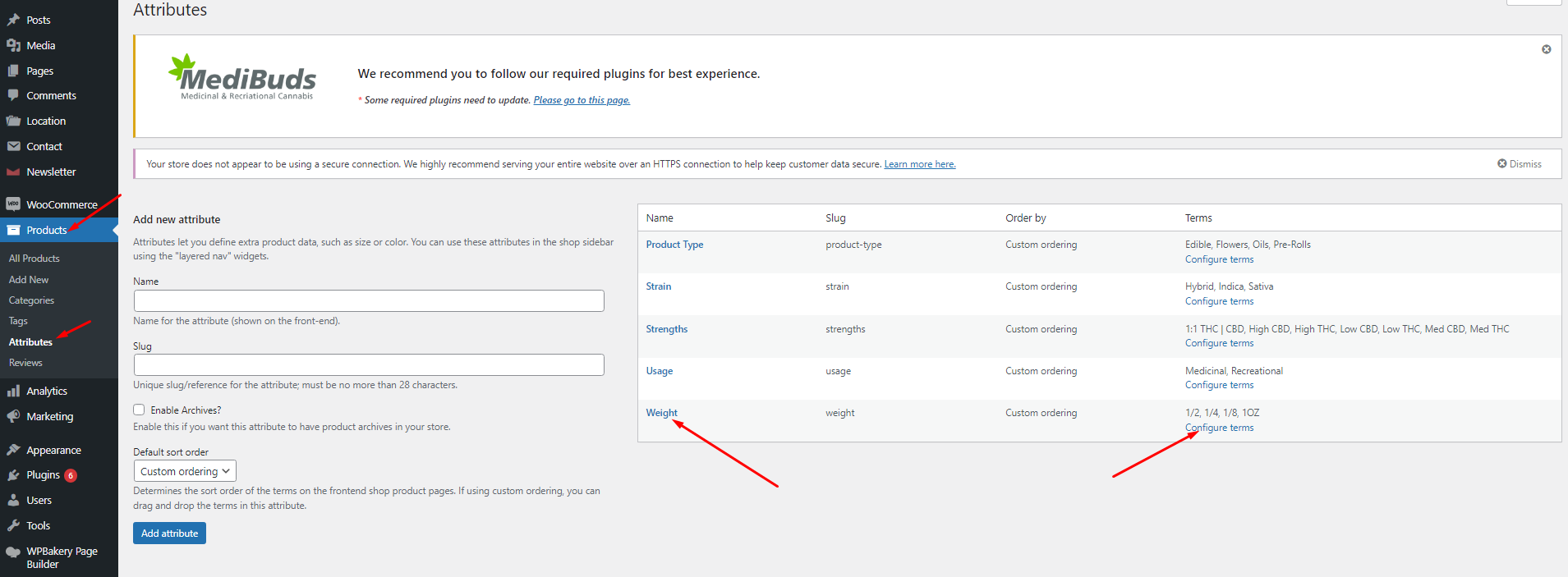Click the Users person icon
The height and width of the screenshot is (577, 1568).
[13, 500]
